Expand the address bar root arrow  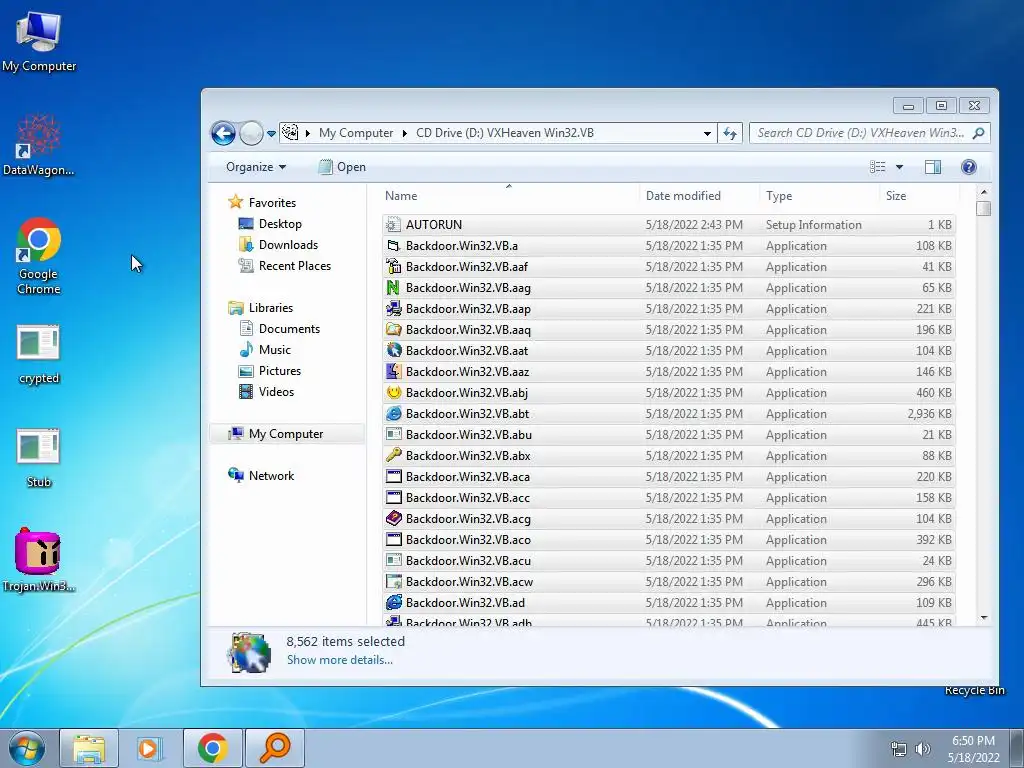point(308,133)
